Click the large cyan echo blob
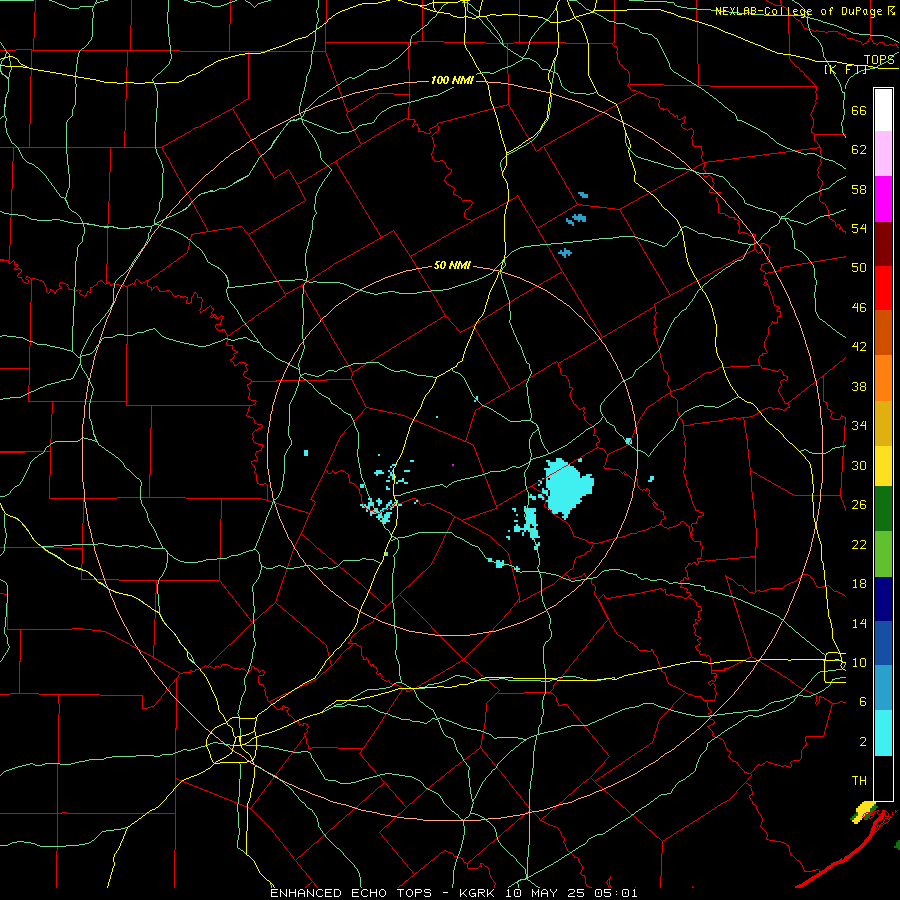 coord(568,487)
